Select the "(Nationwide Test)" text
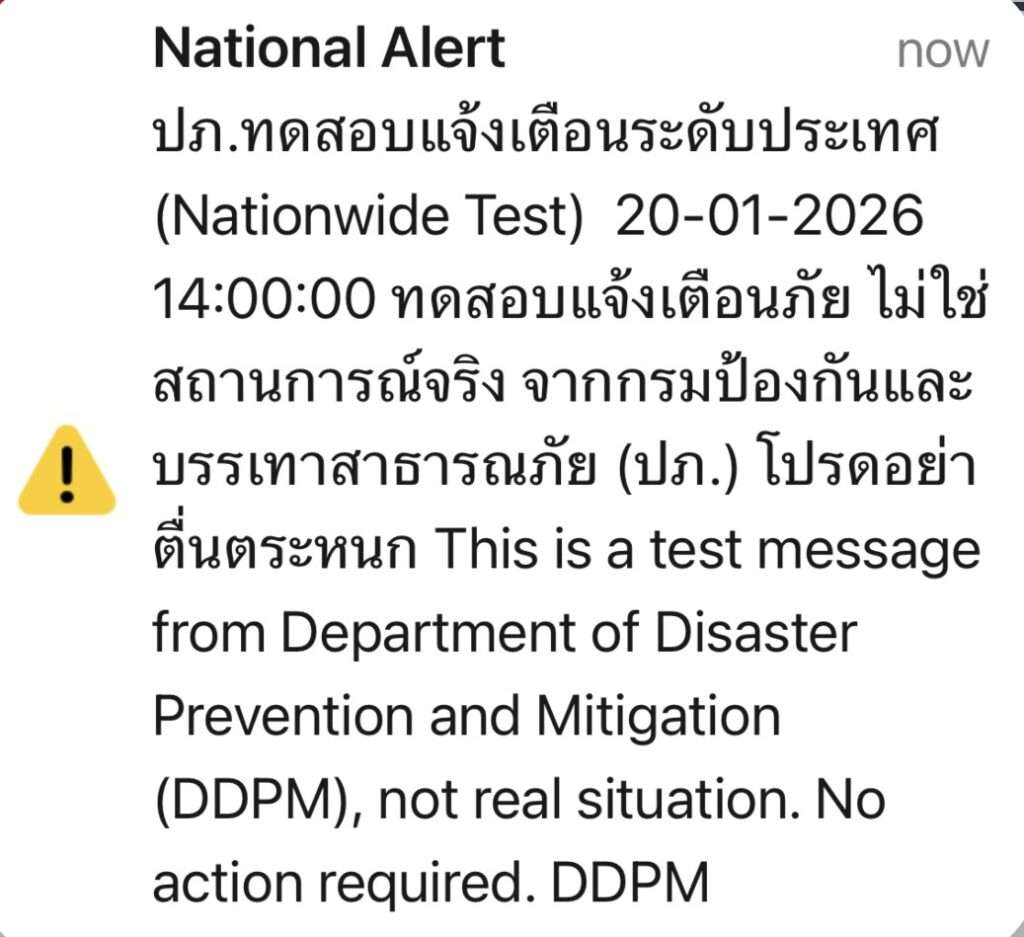 tap(368, 217)
